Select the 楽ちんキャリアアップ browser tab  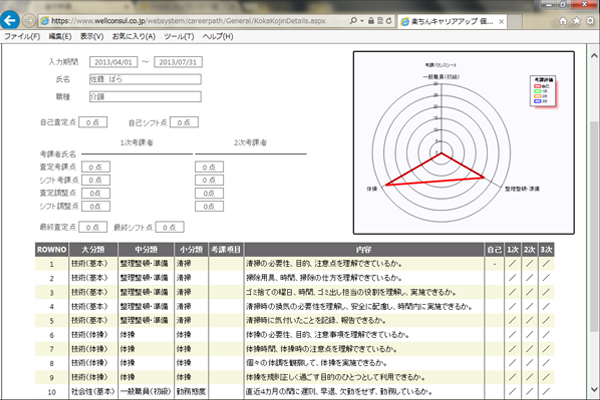(452, 21)
